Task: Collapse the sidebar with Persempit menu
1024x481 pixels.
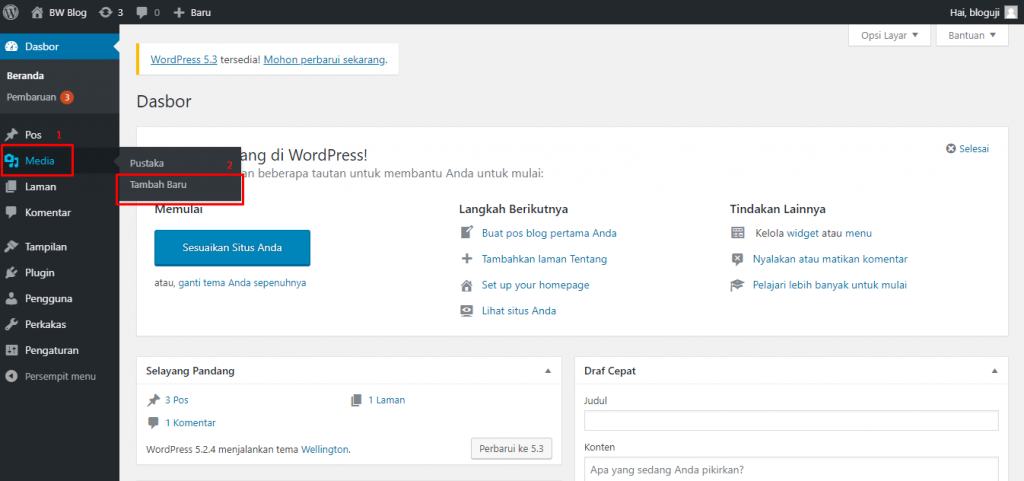Action: pos(50,376)
